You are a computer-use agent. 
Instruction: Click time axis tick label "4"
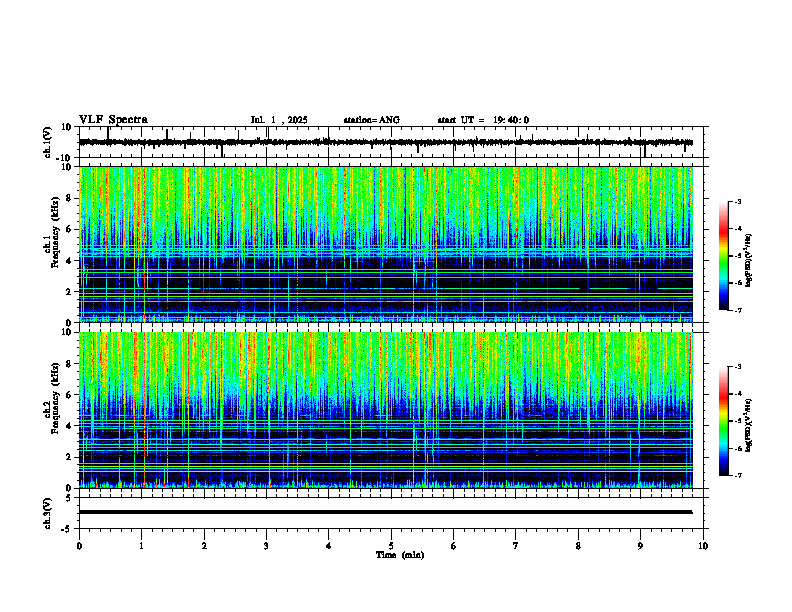point(329,546)
